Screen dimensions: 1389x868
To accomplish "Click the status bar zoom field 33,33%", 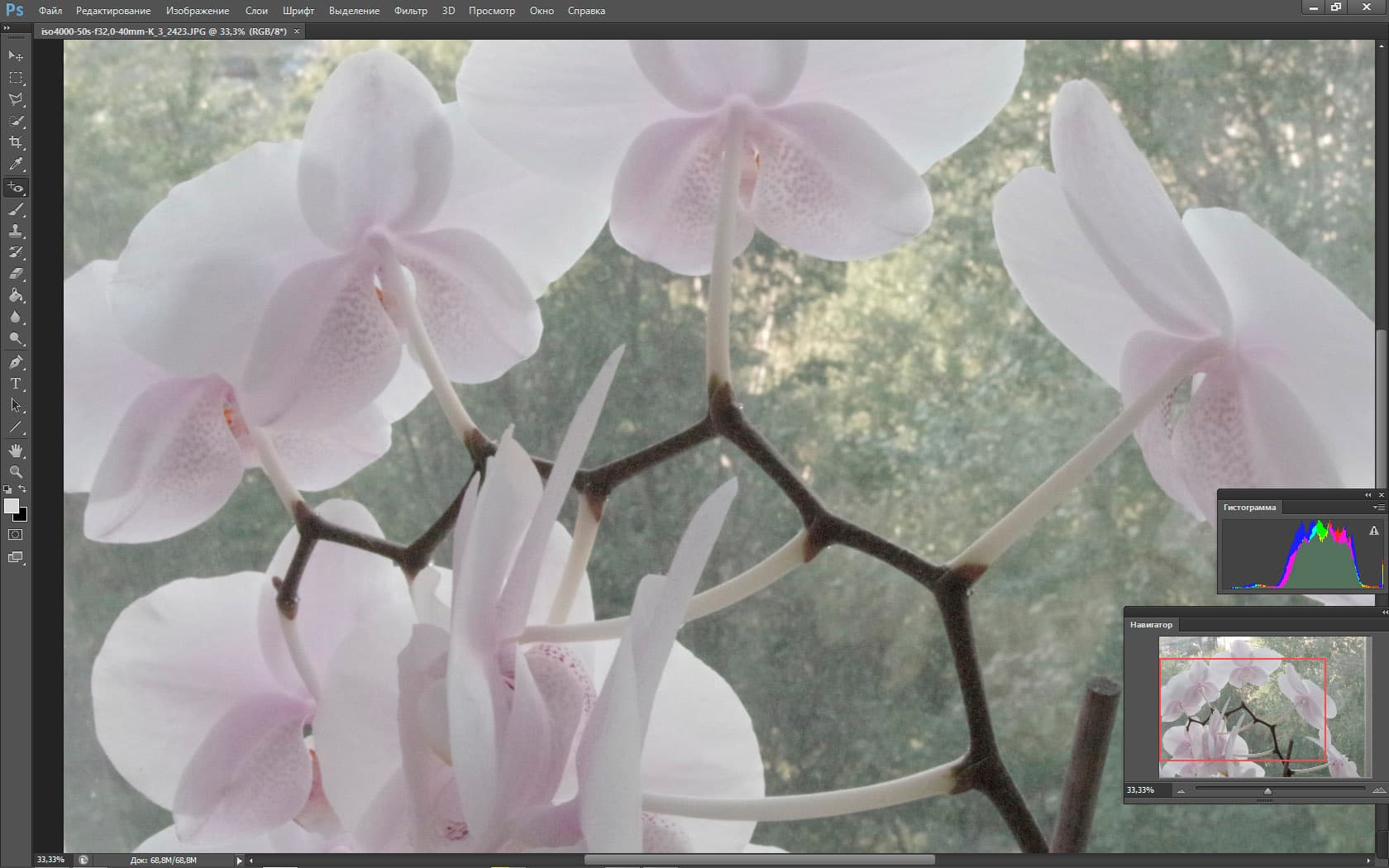I will pos(50,860).
